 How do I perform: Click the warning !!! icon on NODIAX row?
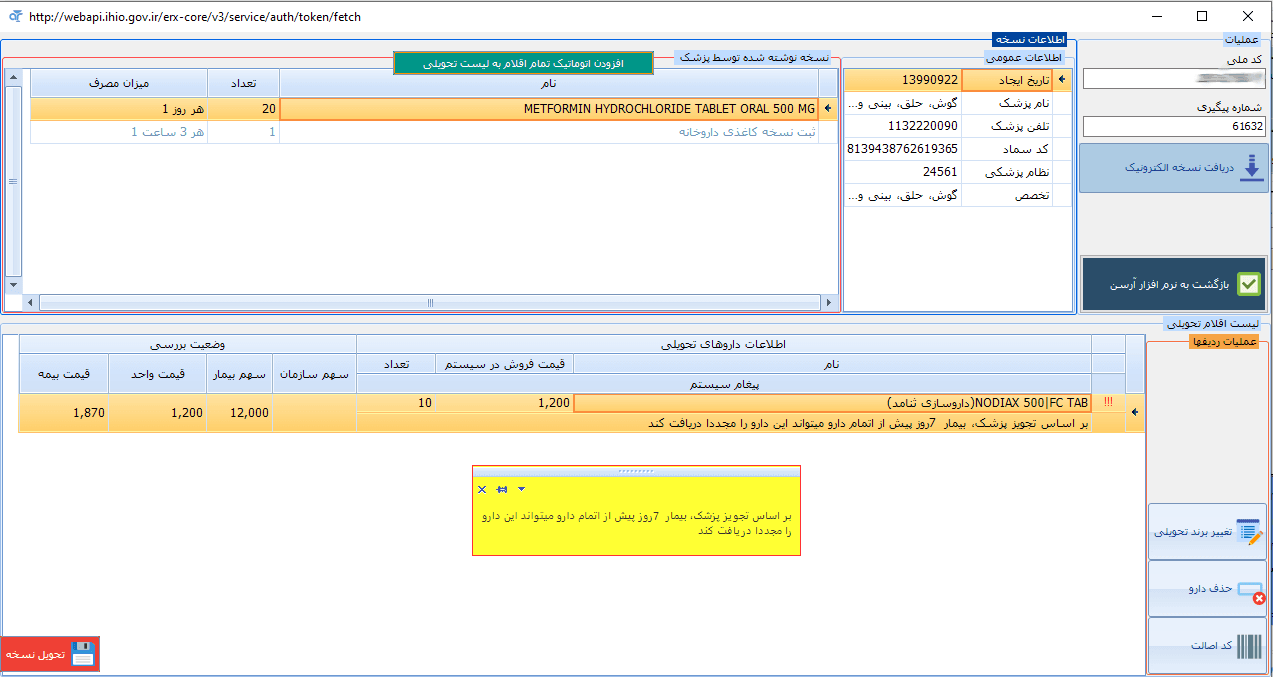(x=1108, y=403)
